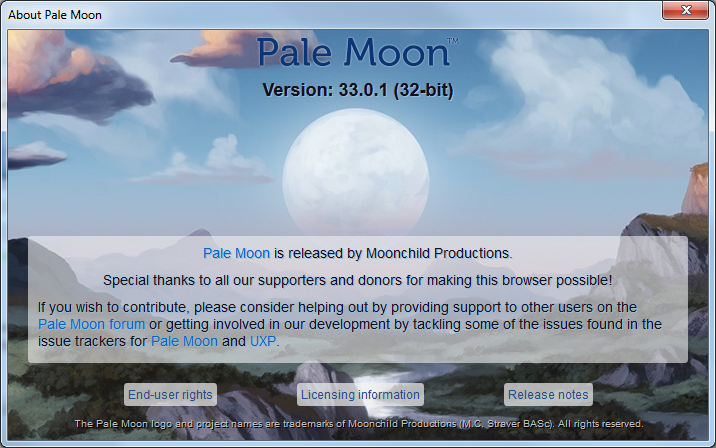Screen dimensions: 716x448
Task: Open Licensing information
Action: [360, 395]
